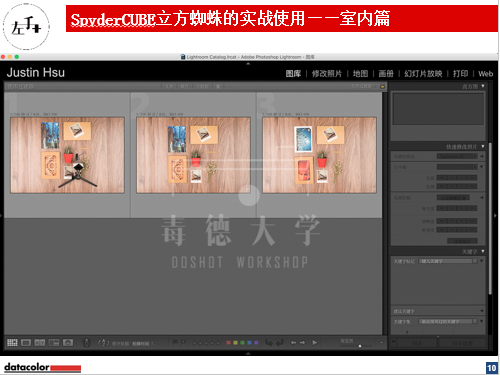Apply green color label
The image size is (500, 375).
point(242,343)
